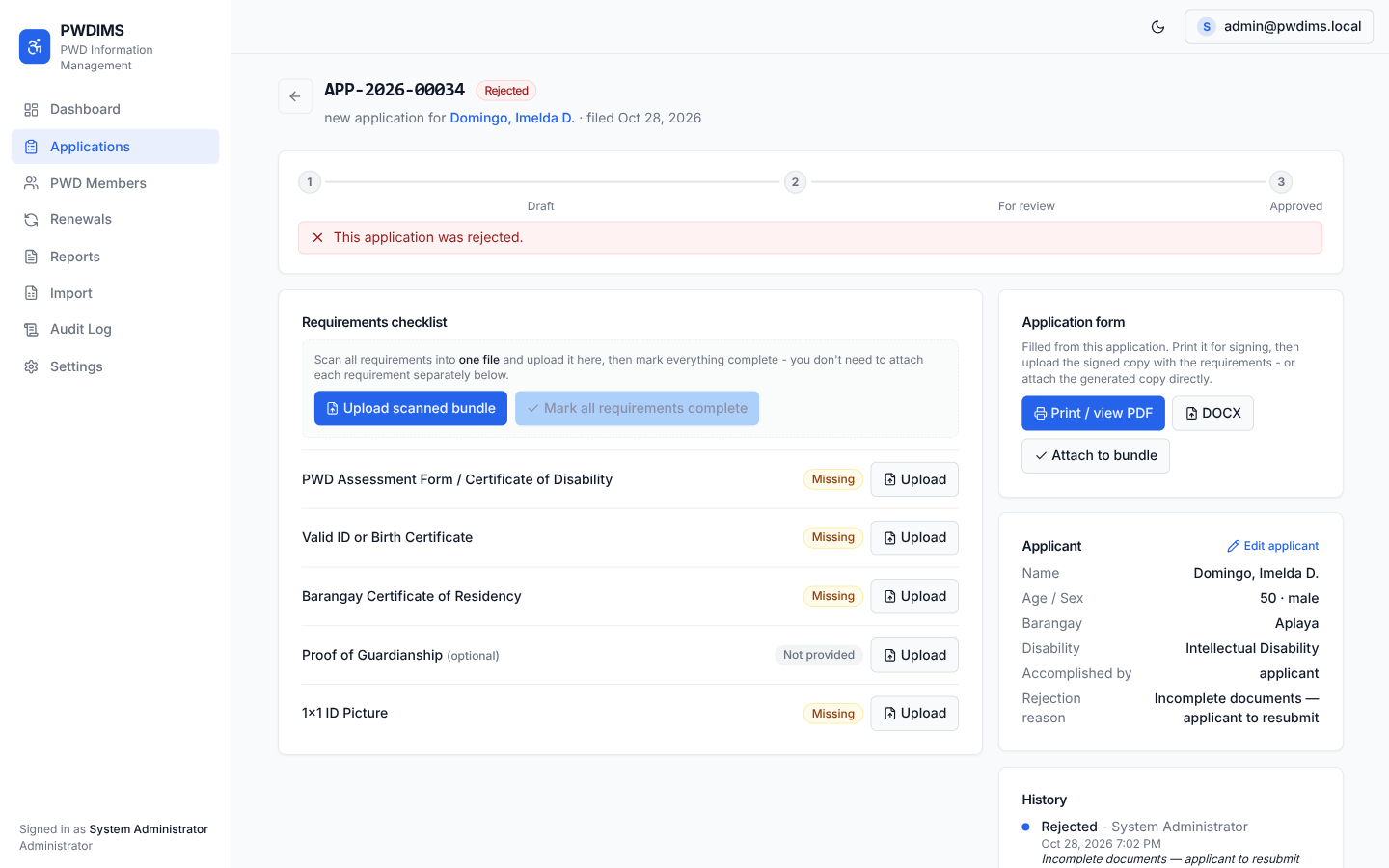Screen dimensions: 1389x868
Task: Click the Dashboard grid icon in the sidebar
Action: (x=31, y=110)
